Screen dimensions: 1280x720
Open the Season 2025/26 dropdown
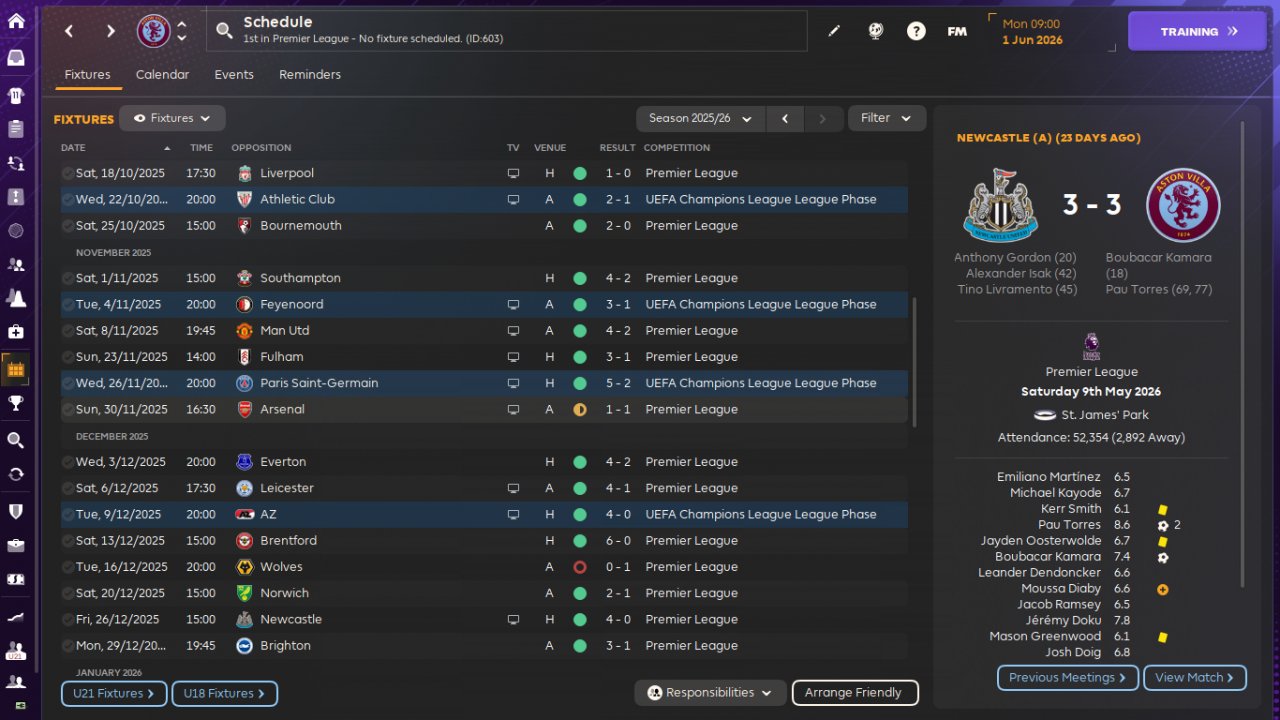[x=701, y=118]
